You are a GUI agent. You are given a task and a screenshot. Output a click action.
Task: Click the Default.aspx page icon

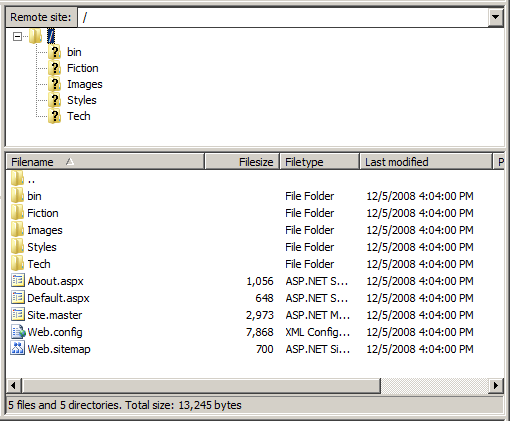click(18, 298)
